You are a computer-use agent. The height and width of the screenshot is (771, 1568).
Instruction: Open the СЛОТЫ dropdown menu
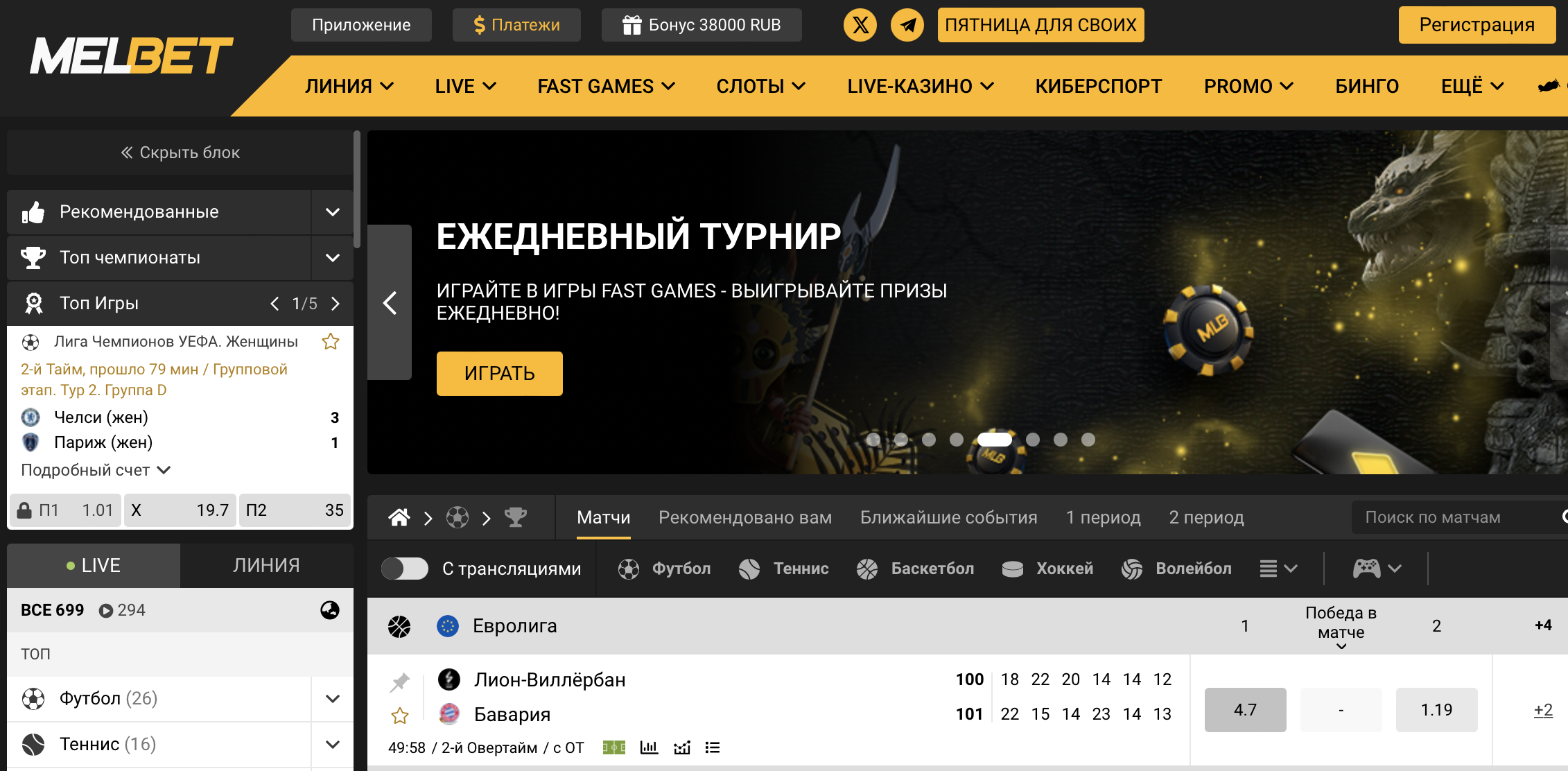760,86
